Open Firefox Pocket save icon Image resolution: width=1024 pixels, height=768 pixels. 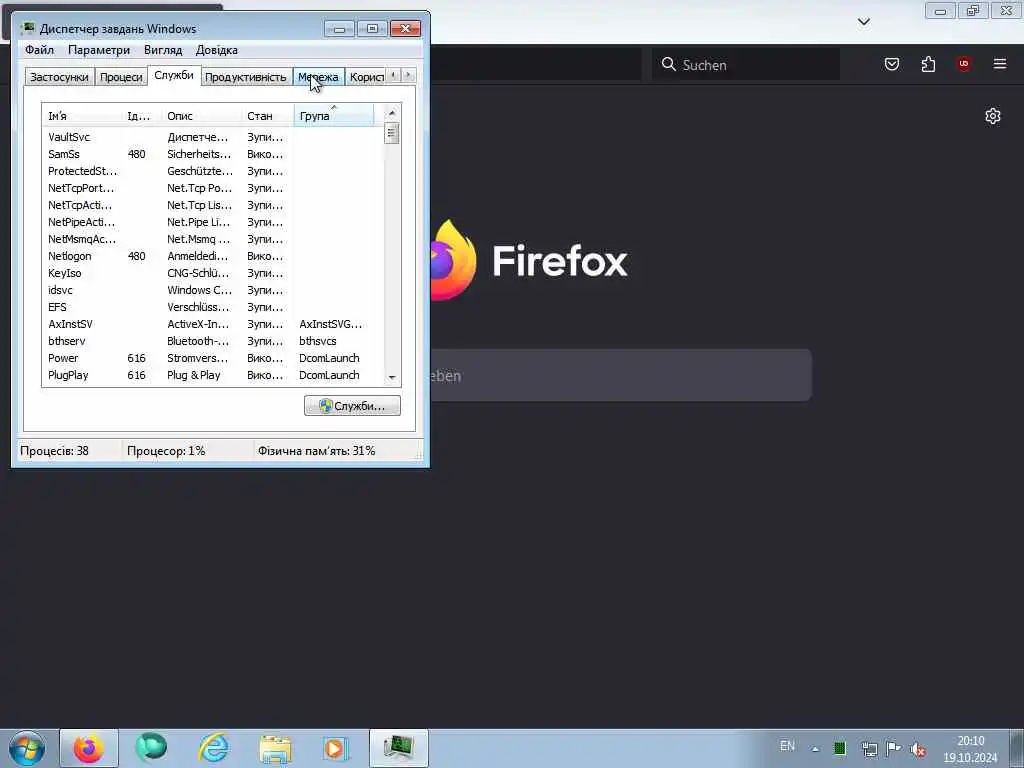pos(891,64)
